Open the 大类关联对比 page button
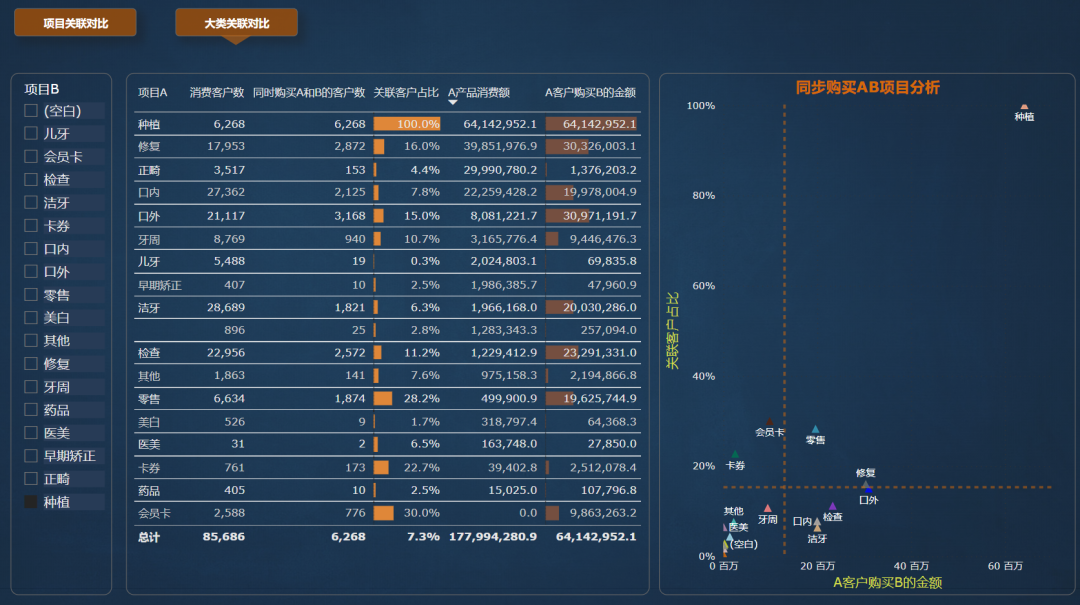1080x605 pixels. 236,23
